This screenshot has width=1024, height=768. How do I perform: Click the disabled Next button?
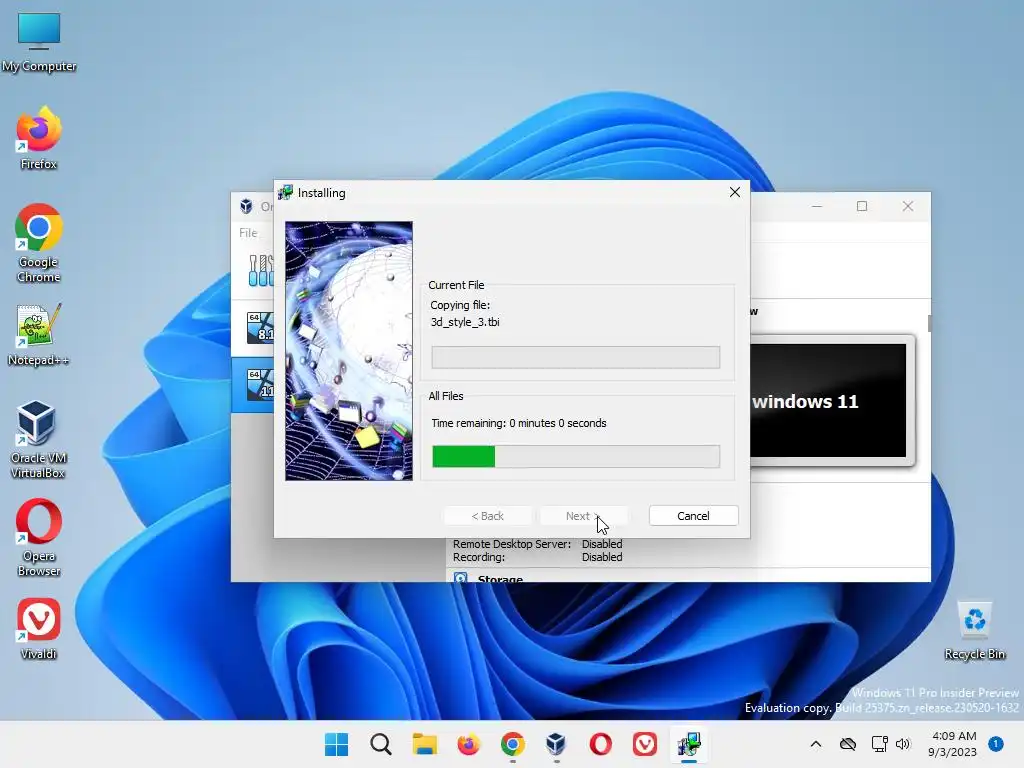click(x=583, y=516)
